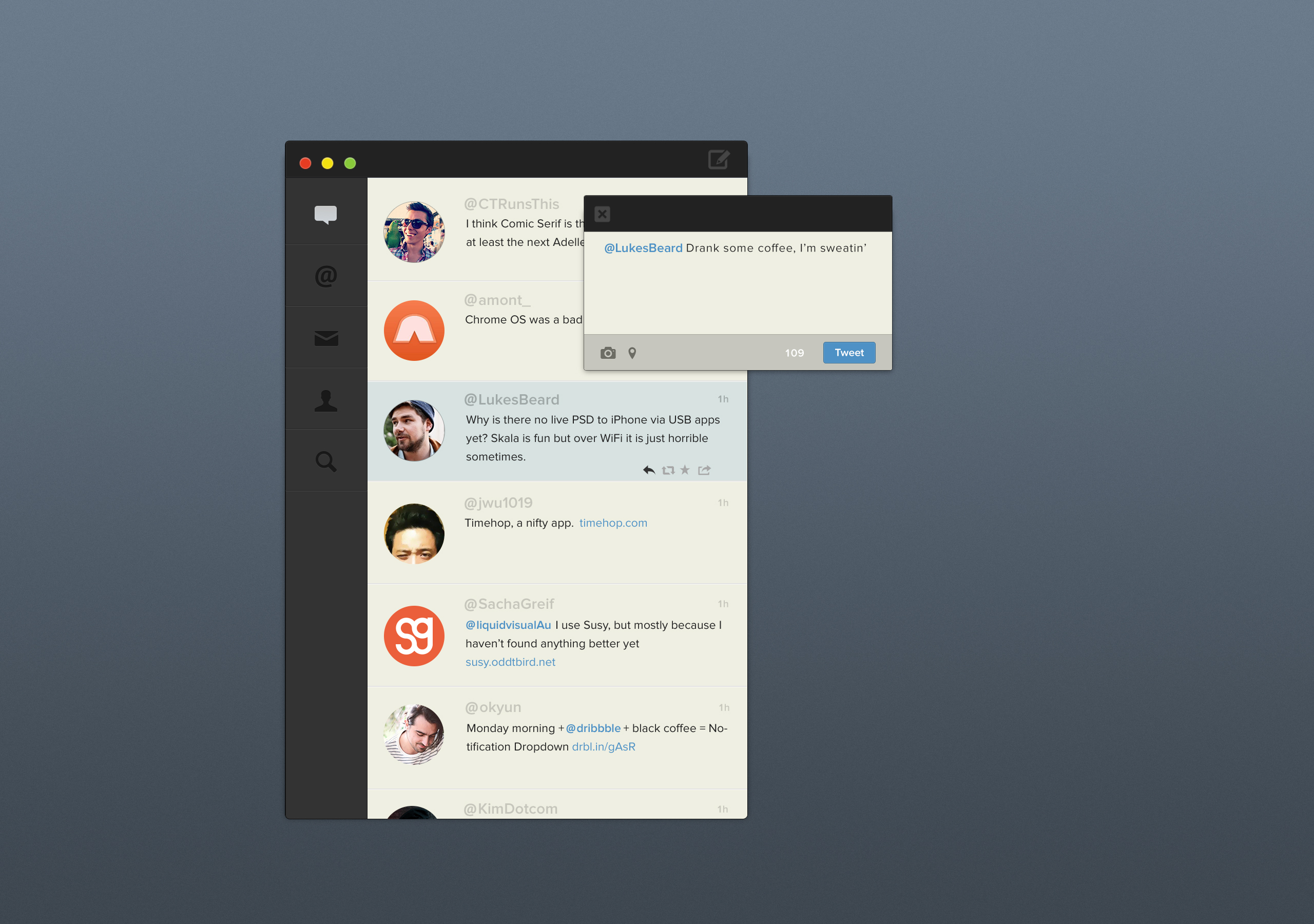The image size is (1314, 924).
Task: Click @LukesBeard mention in compose box
Action: [x=643, y=248]
